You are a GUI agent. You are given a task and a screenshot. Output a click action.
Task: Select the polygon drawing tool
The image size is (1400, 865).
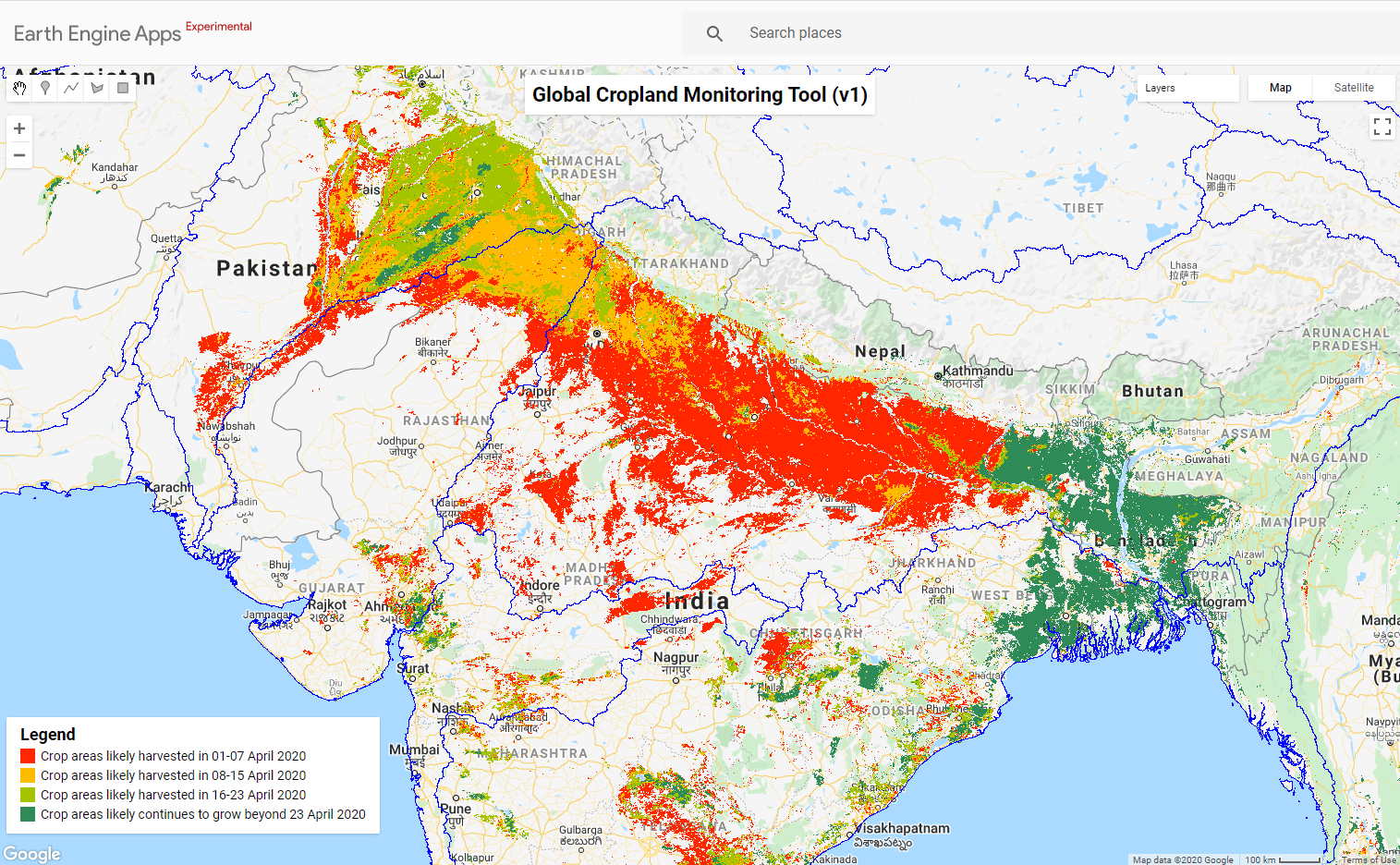tap(96, 89)
